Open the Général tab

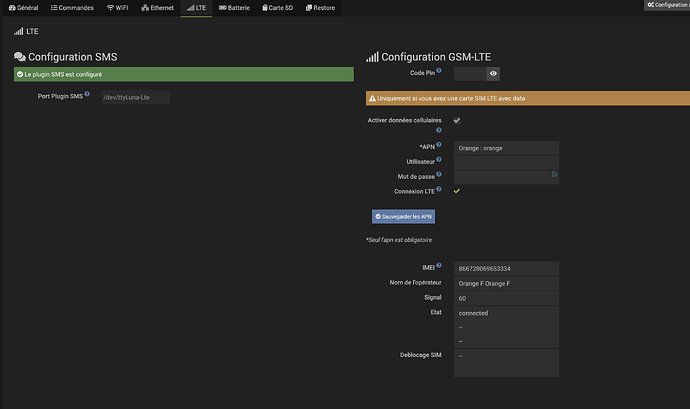pos(23,8)
